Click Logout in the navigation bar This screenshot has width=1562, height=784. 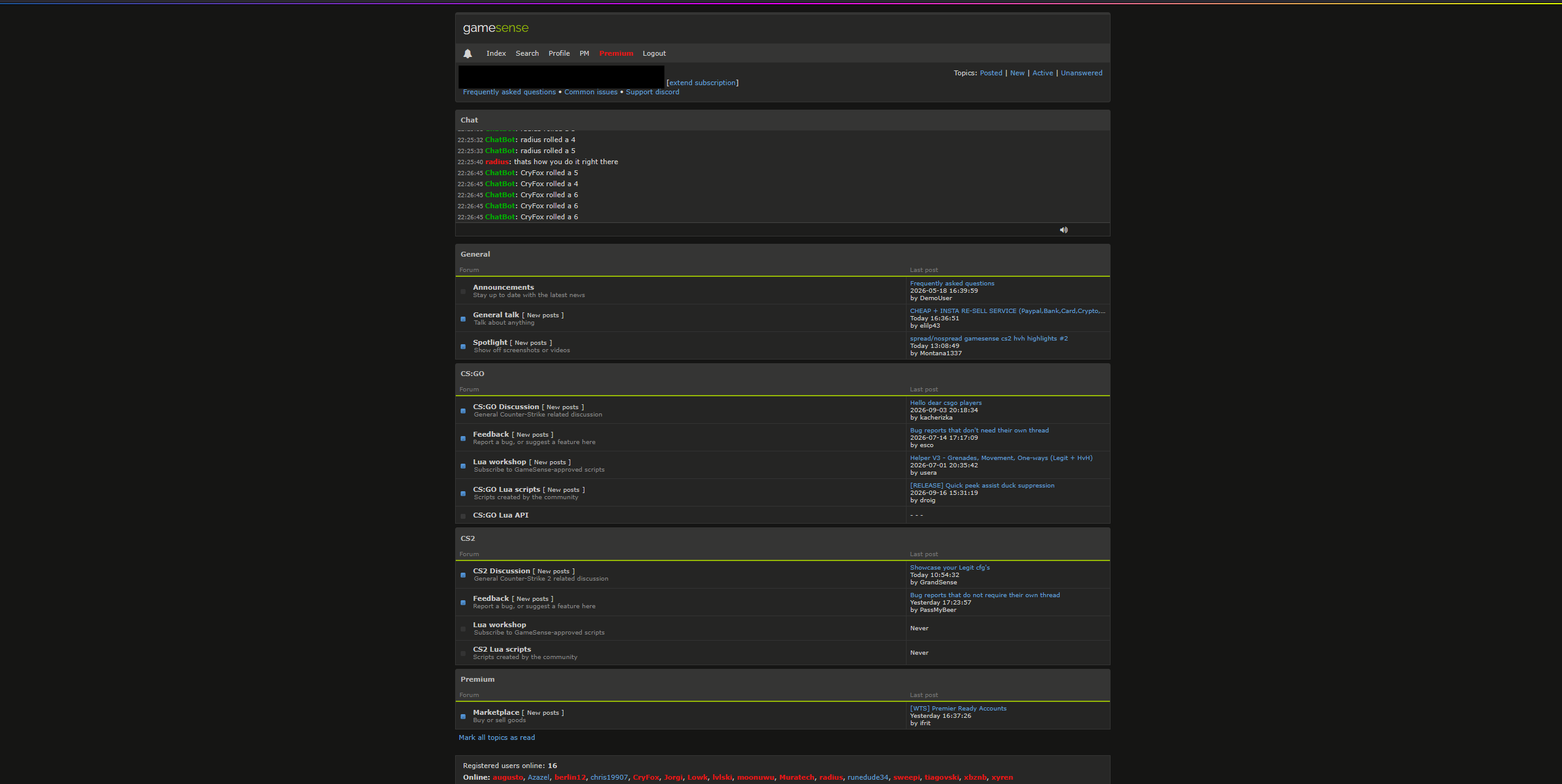click(x=654, y=53)
